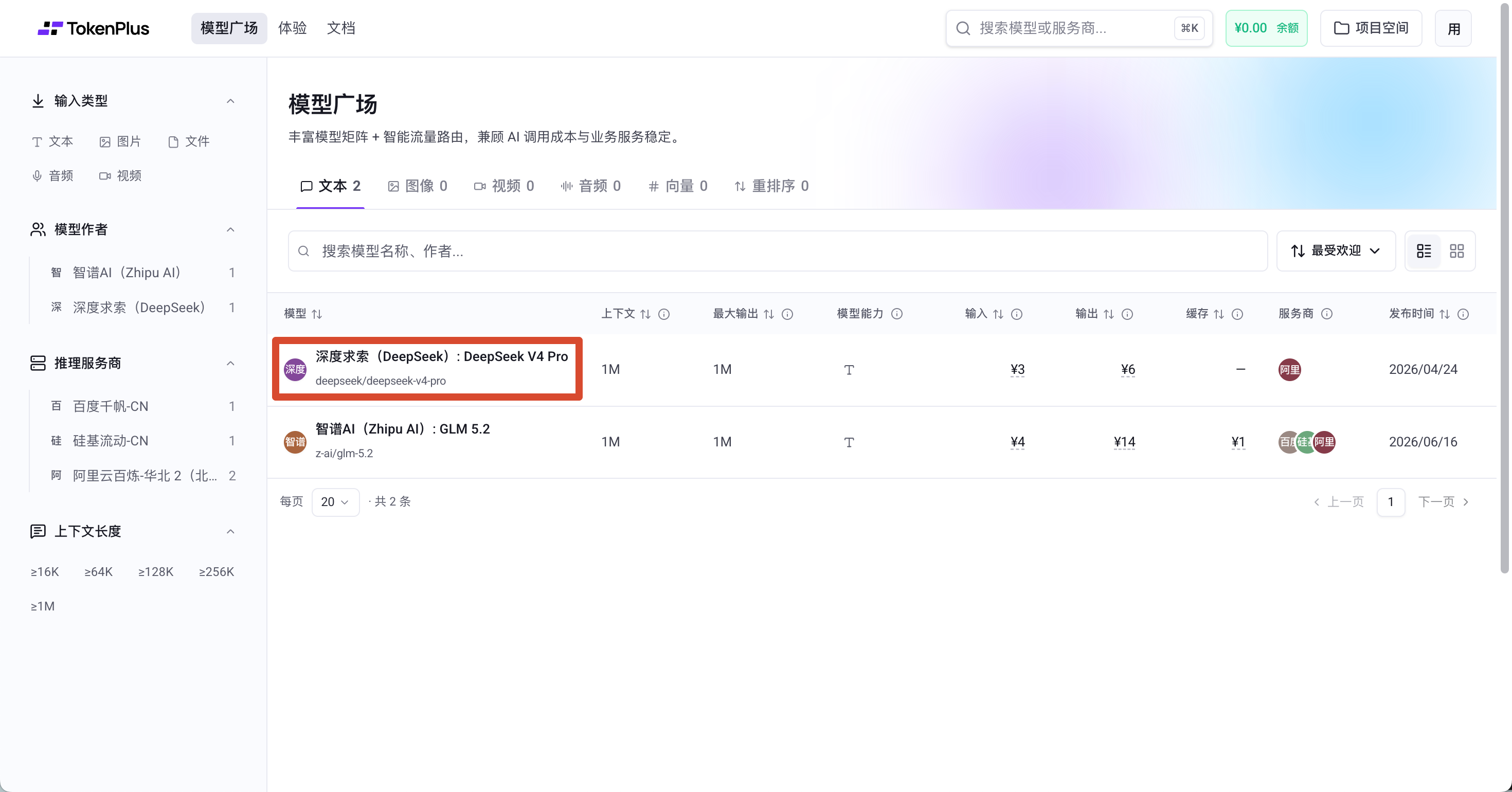This screenshot has height=792, width=1512.
Task: Switch to the 文本 2 category tab
Action: pos(331,186)
